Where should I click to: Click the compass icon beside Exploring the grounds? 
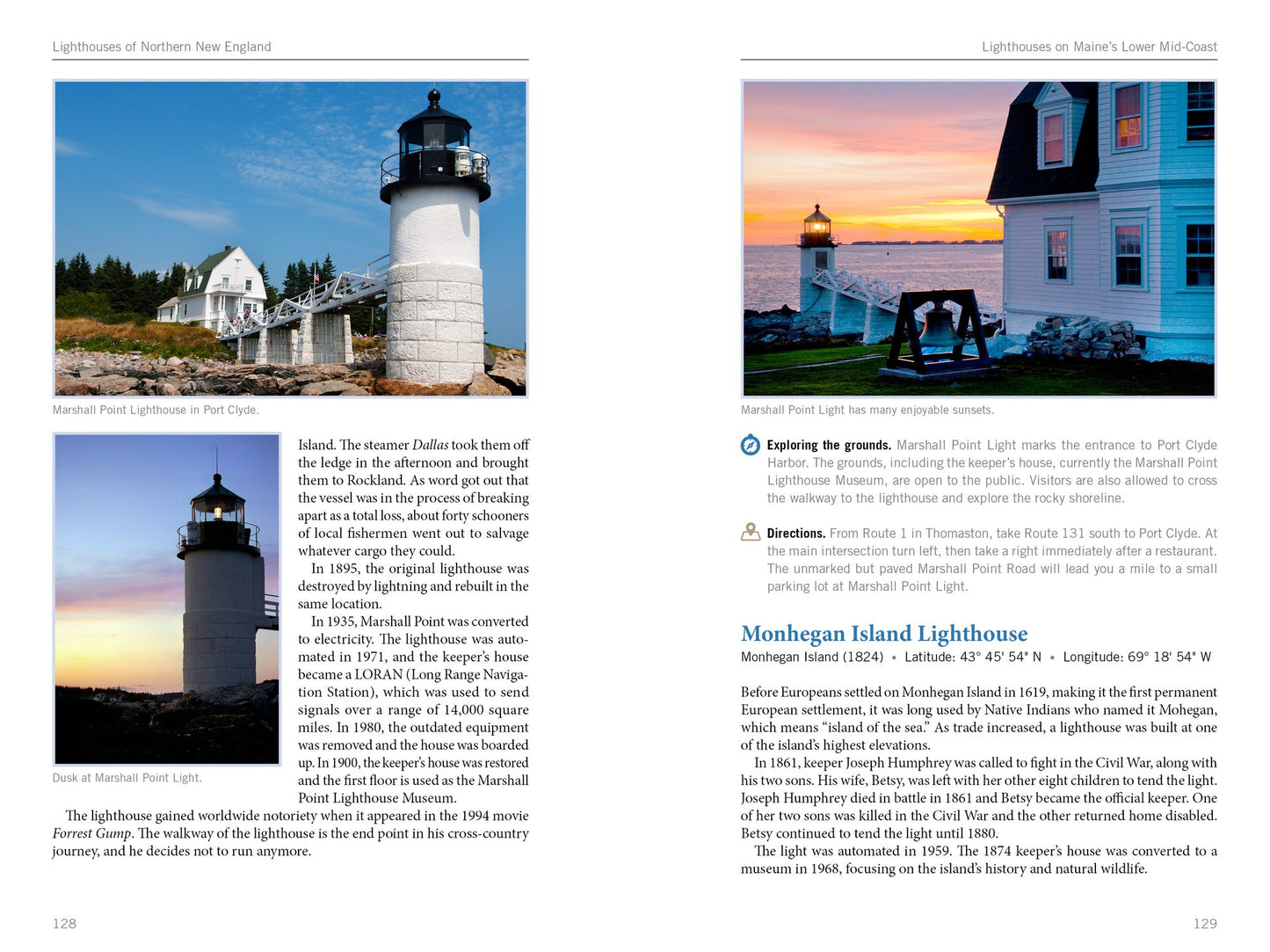tap(750, 445)
